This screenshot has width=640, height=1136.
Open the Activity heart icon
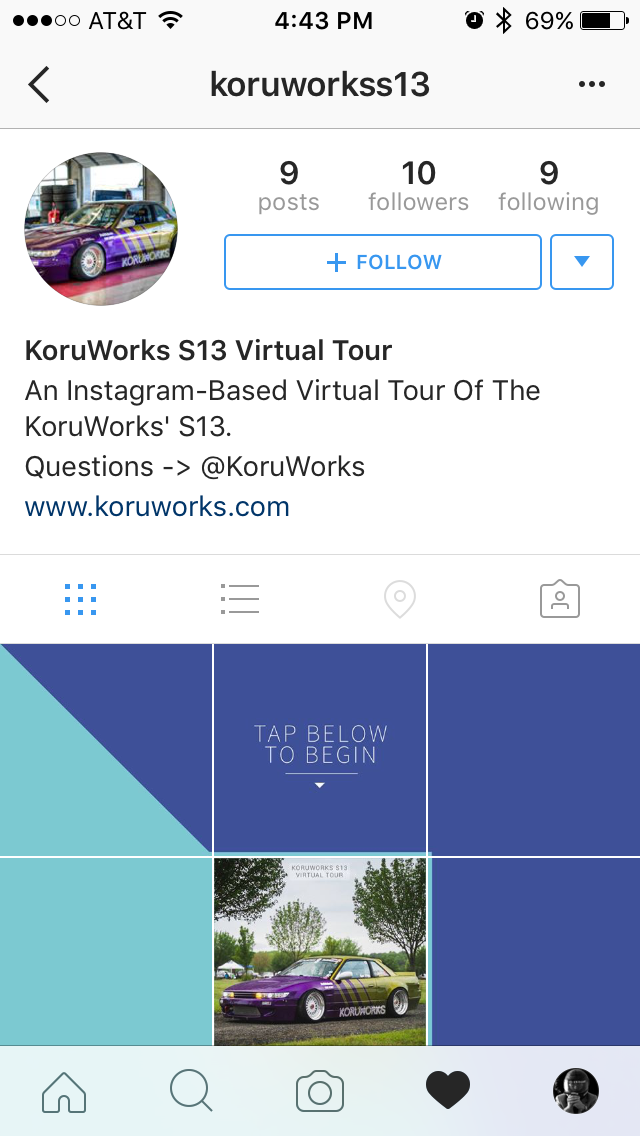click(447, 1091)
